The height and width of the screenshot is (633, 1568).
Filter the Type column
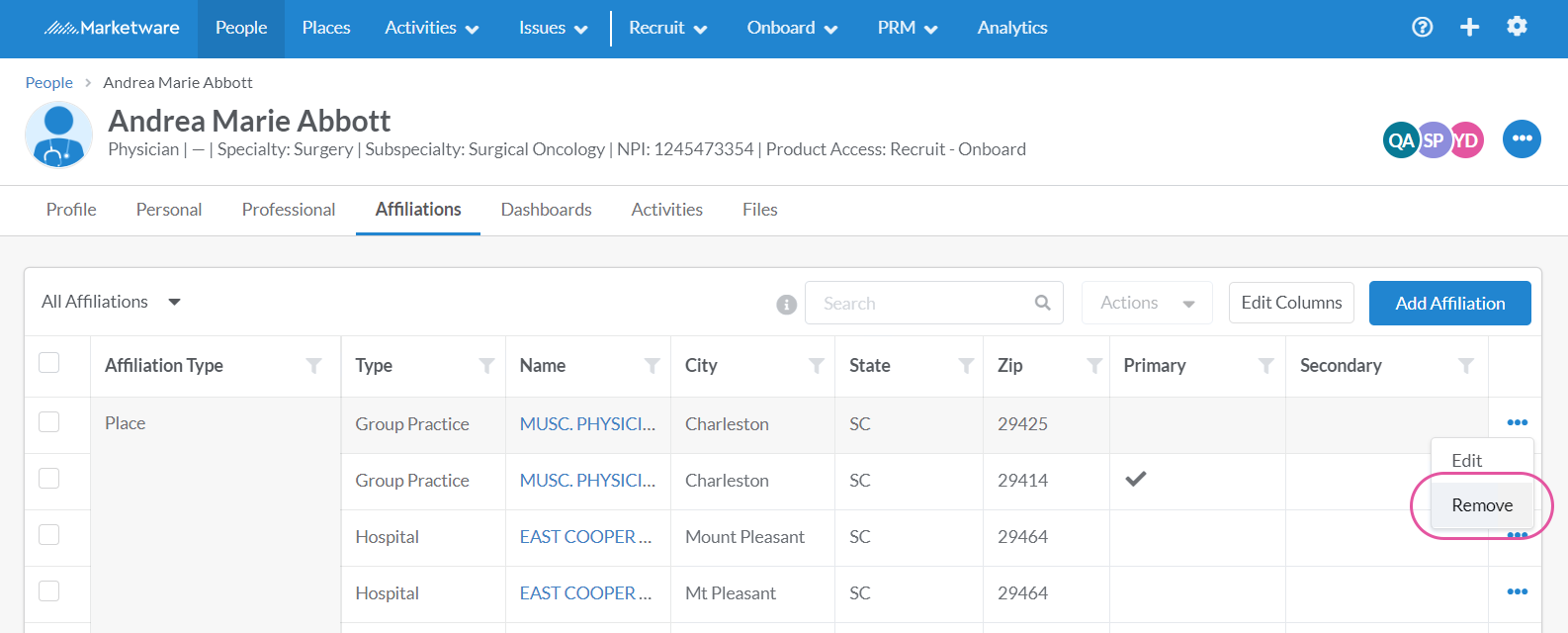[x=486, y=366]
